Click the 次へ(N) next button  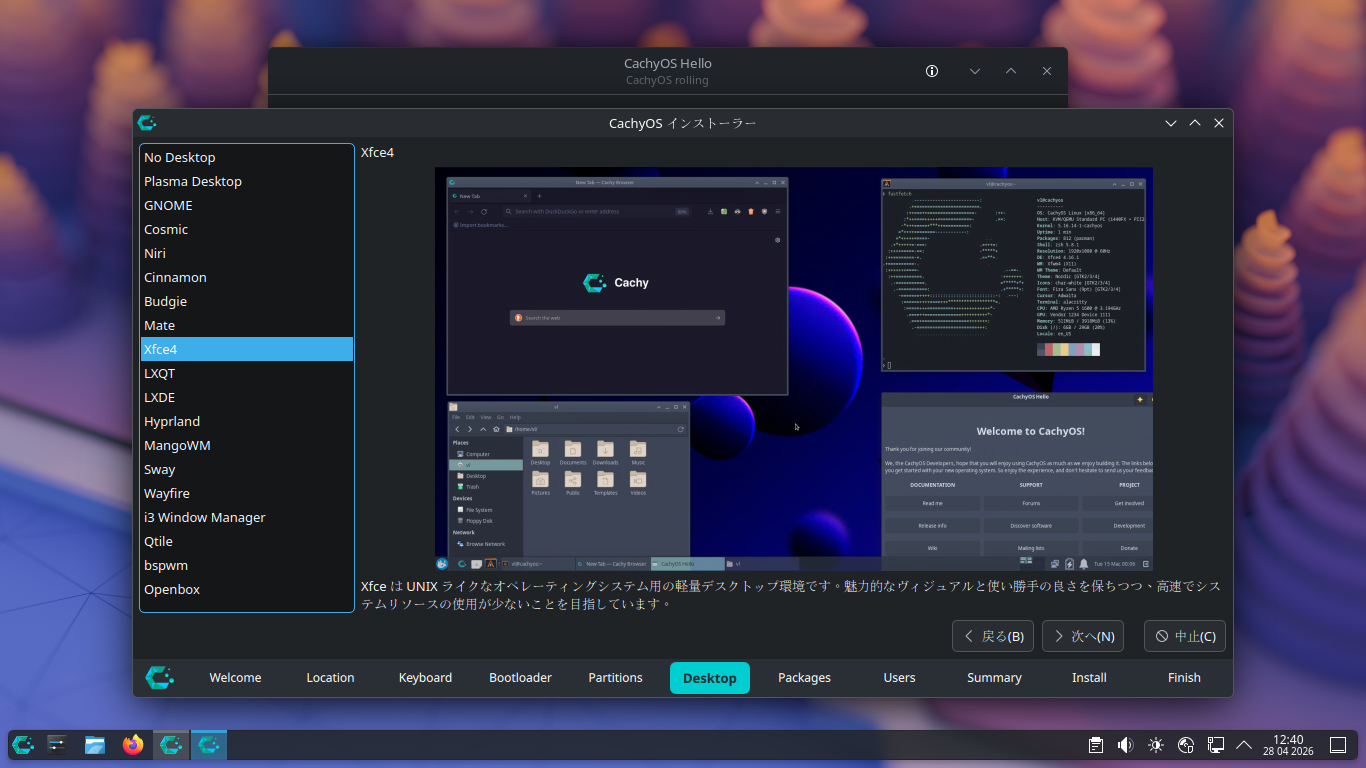click(x=1082, y=636)
